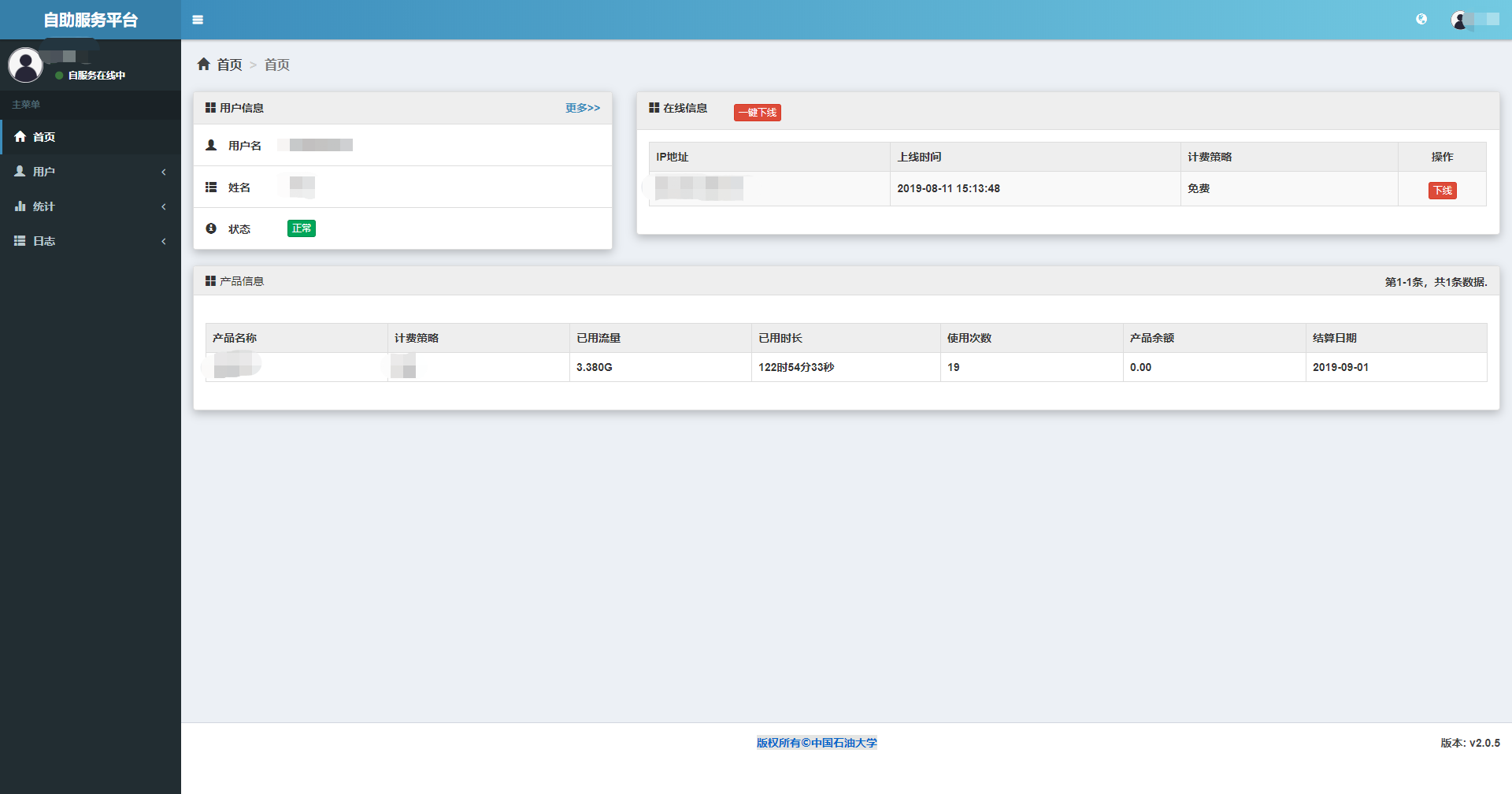Image resolution: width=1512 pixels, height=794 pixels.
Task: Click 下线 button in the online session row
Action: (x=1442, y=191)
